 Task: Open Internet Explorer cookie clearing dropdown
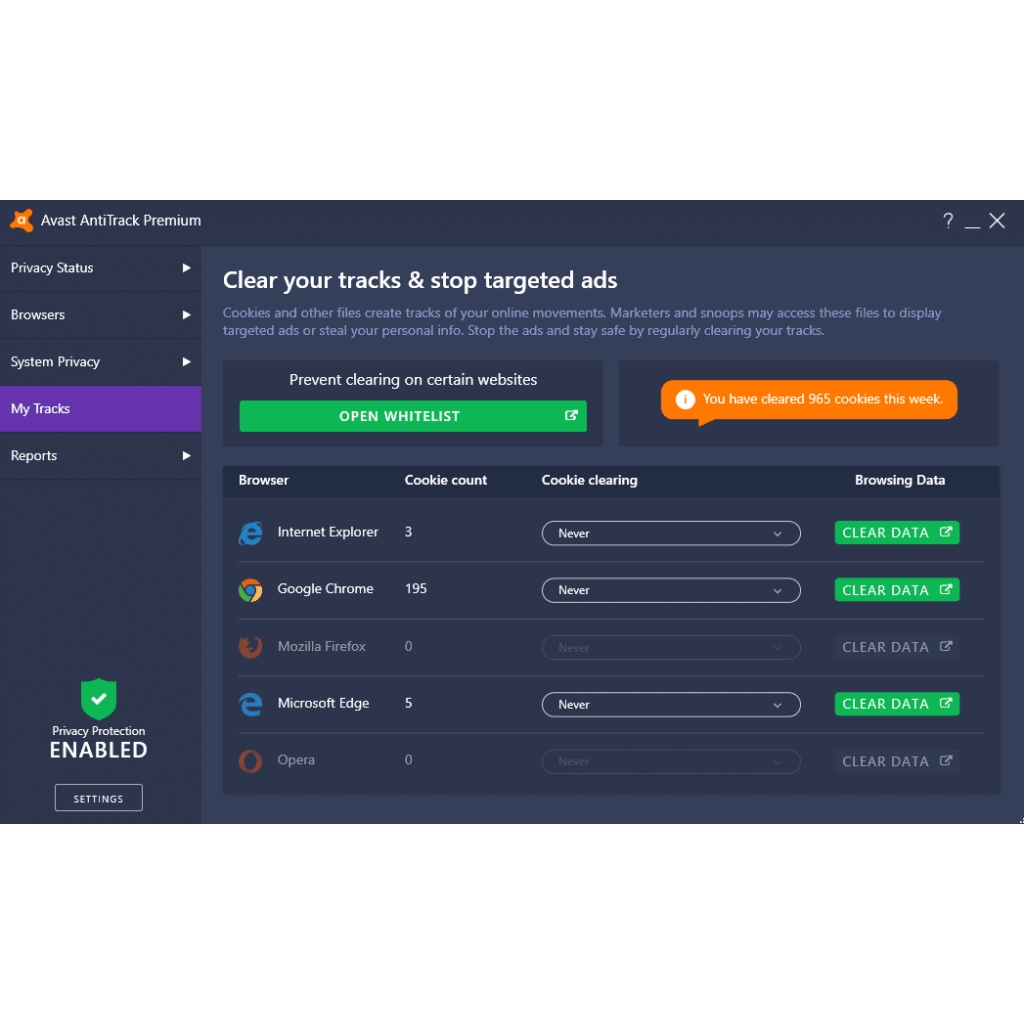[x=671, y=534]
